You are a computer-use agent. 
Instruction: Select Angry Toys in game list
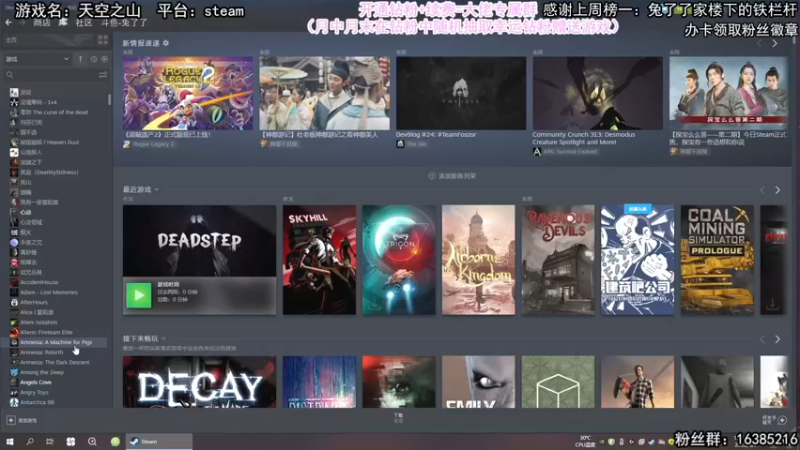(x=34, y=392)
